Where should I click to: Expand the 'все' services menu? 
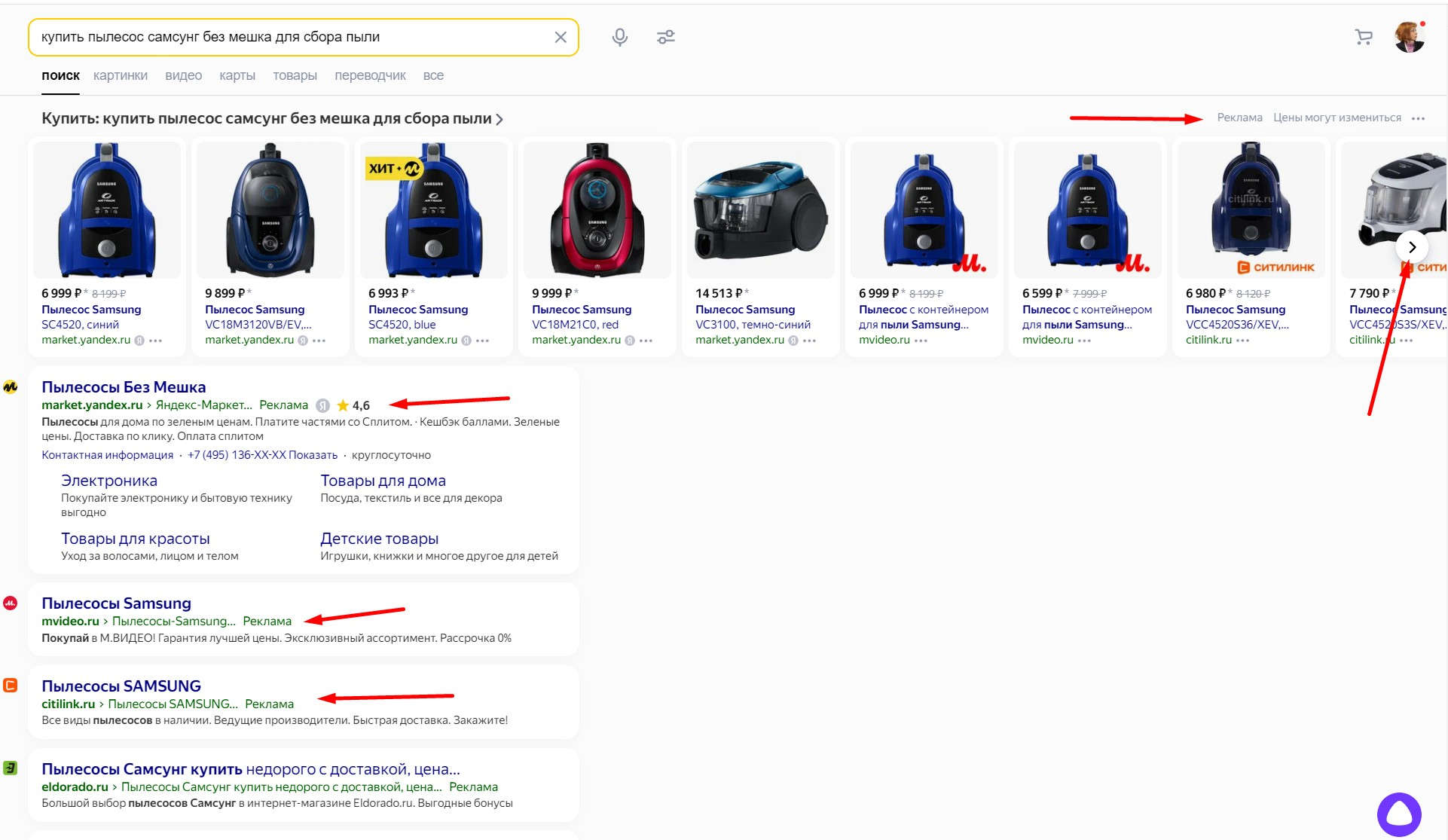(x=433, y=75)
